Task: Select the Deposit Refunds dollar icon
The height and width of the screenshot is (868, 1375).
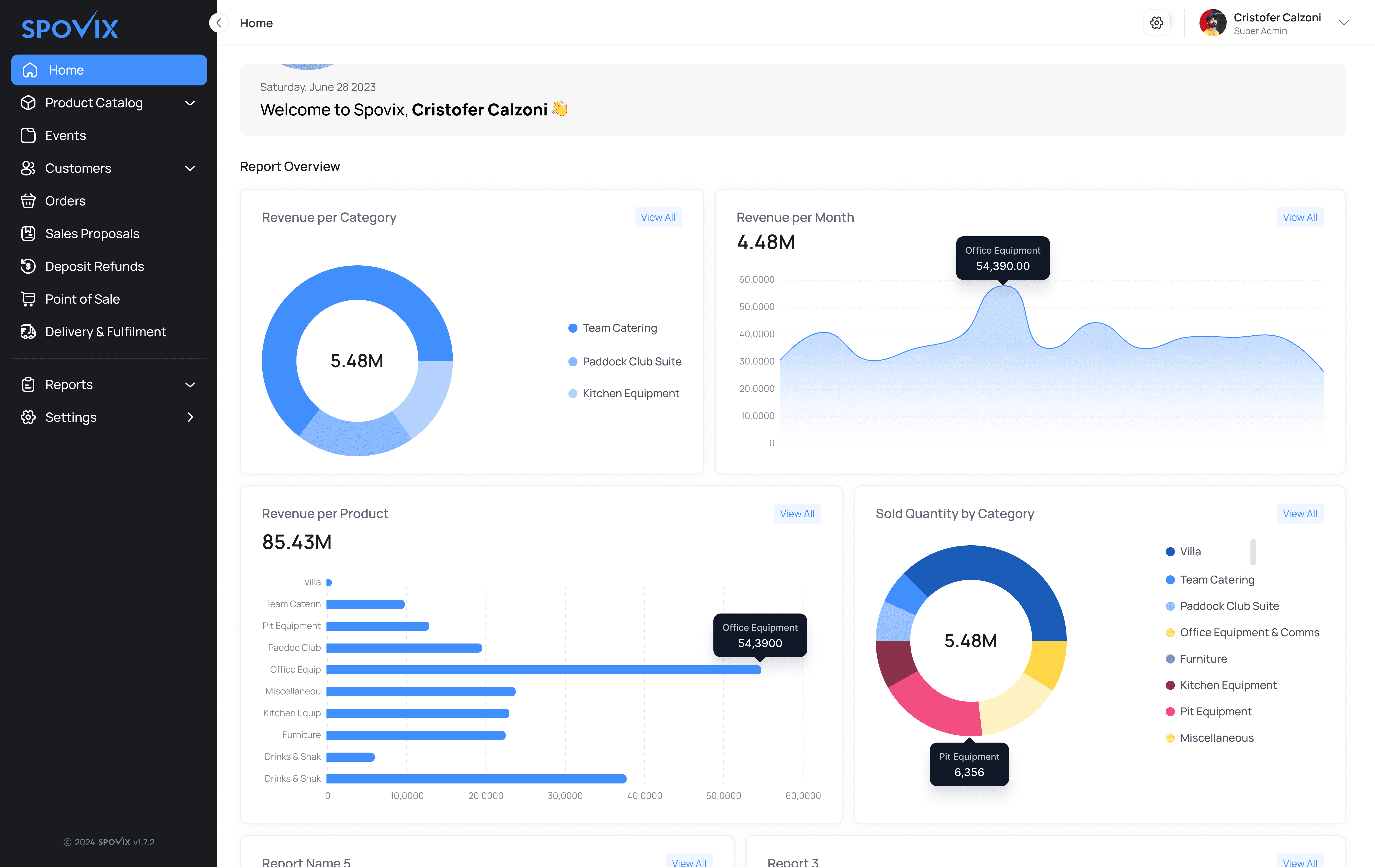Action: (x=29, y=266)
